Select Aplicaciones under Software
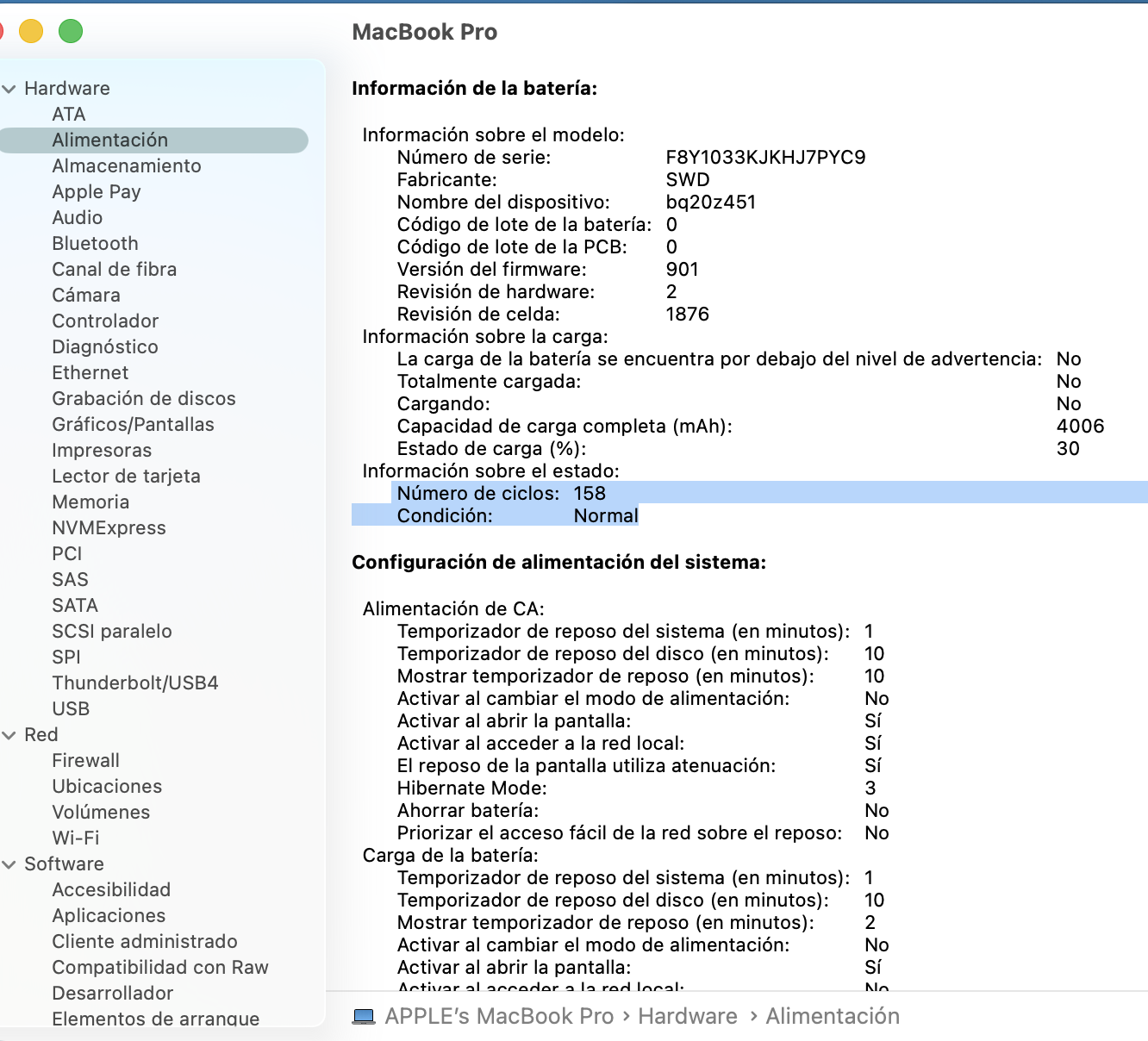The width and height of the screenshot is (1148, 1041). click(x=109, y=916)
